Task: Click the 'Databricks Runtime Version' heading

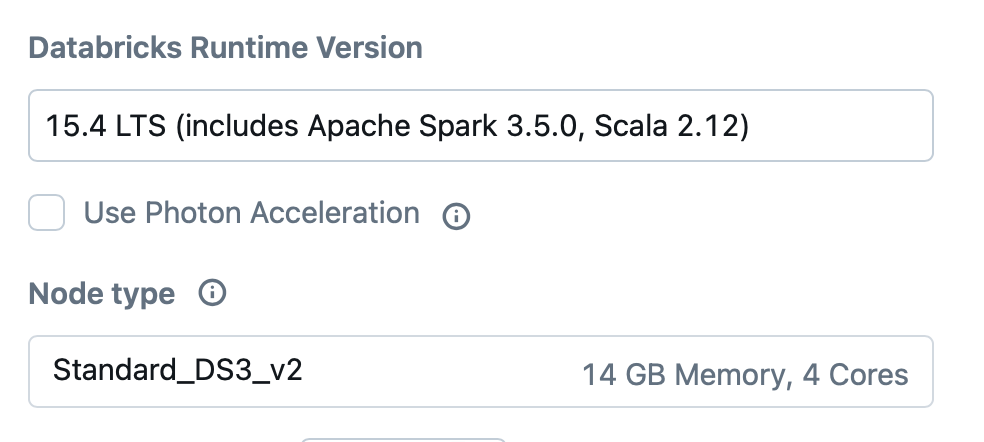Action: point(225,47)
